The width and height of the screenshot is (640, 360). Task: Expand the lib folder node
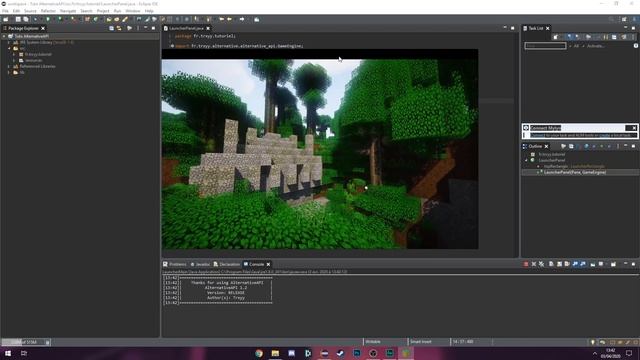click(9, 72)
